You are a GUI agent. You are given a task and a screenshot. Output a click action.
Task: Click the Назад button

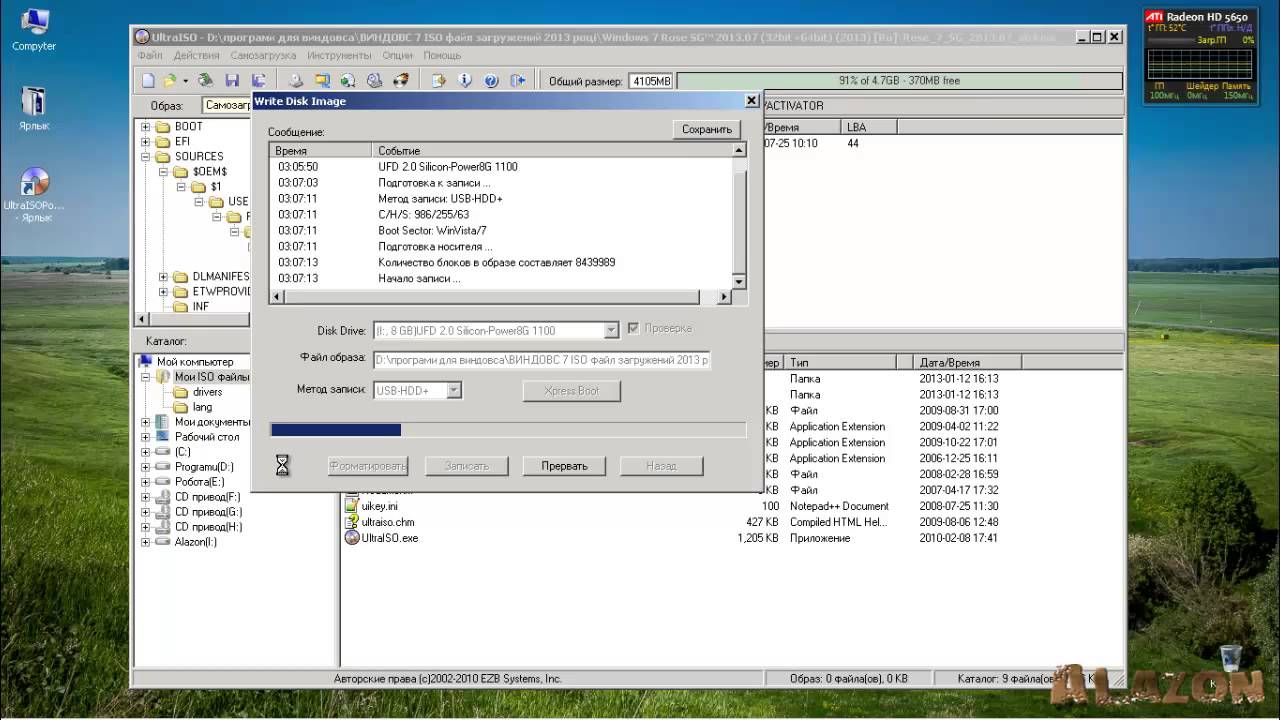(661, 466)
